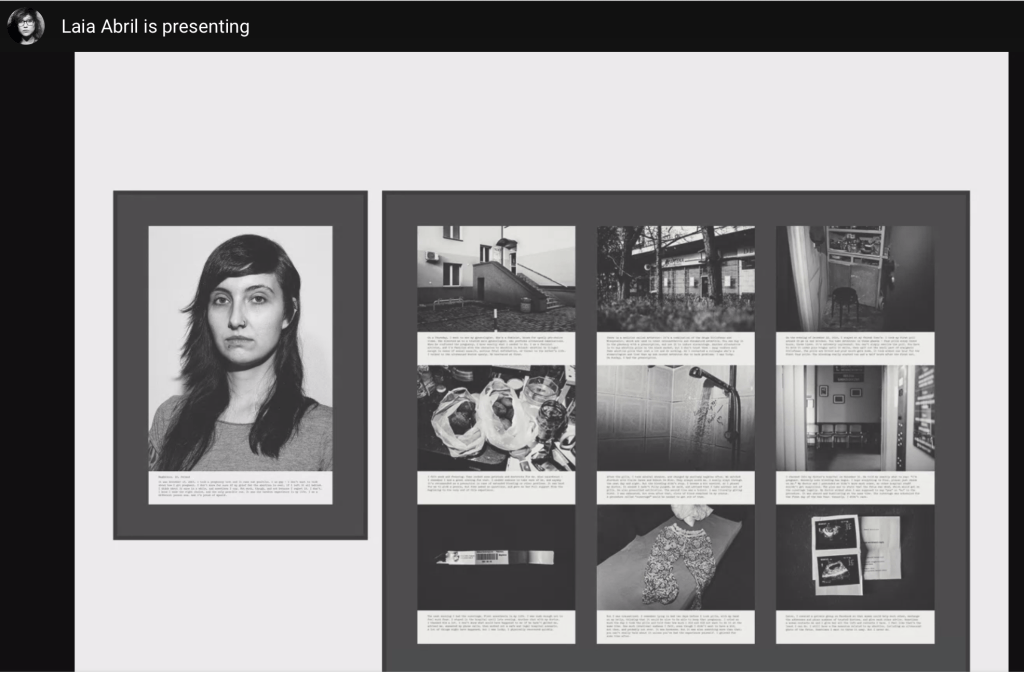Select the dark room with stool photo

855,279
